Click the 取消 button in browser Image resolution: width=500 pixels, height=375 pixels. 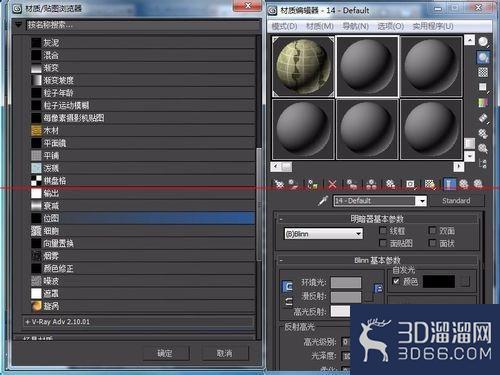[x=225, y=353]
